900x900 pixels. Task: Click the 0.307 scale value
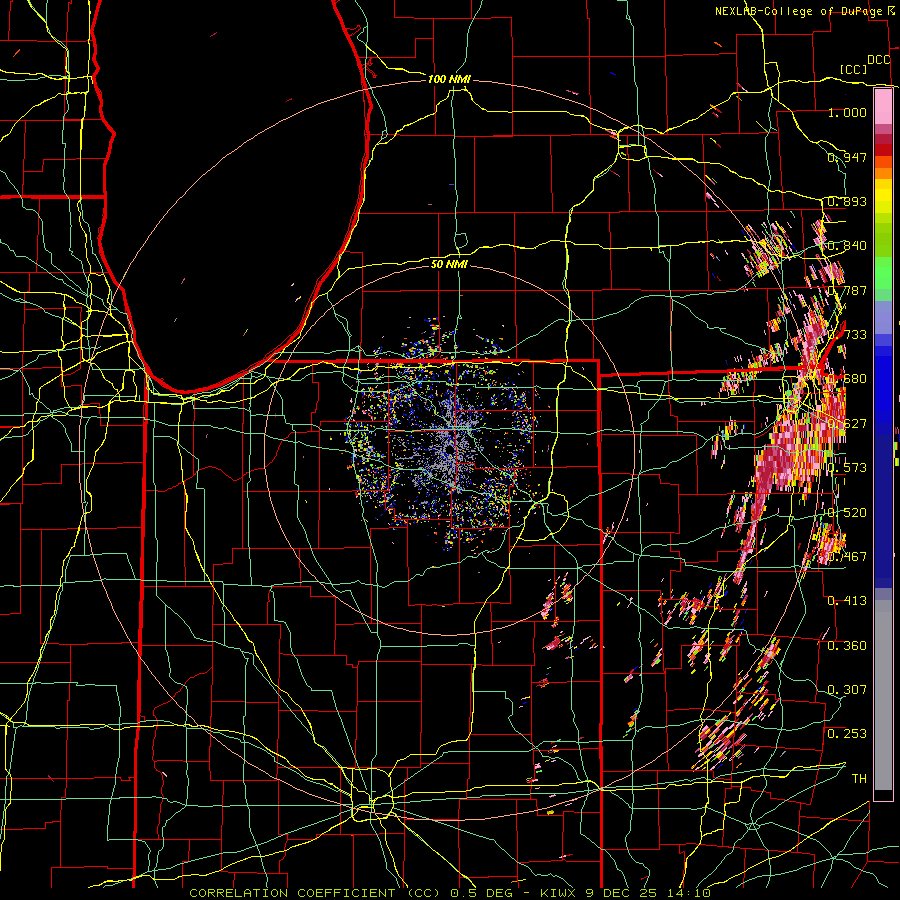847,689
